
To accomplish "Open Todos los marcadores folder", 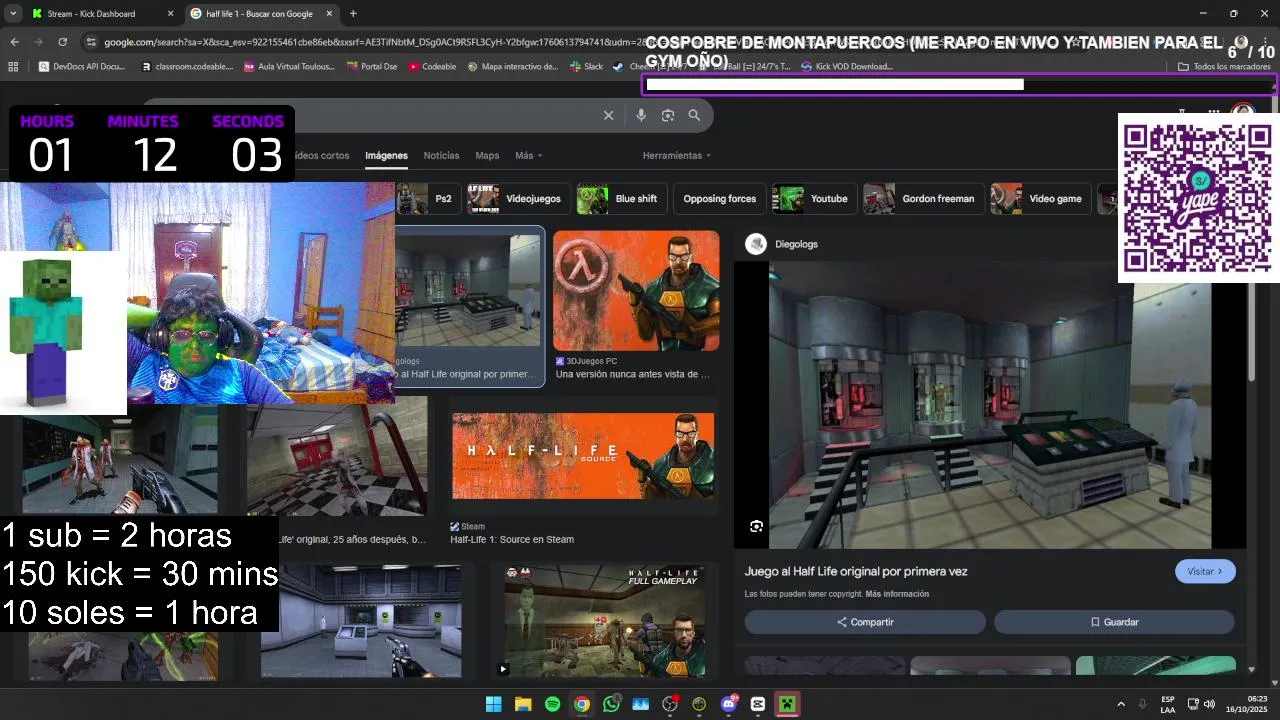I will click(1225, 66).
